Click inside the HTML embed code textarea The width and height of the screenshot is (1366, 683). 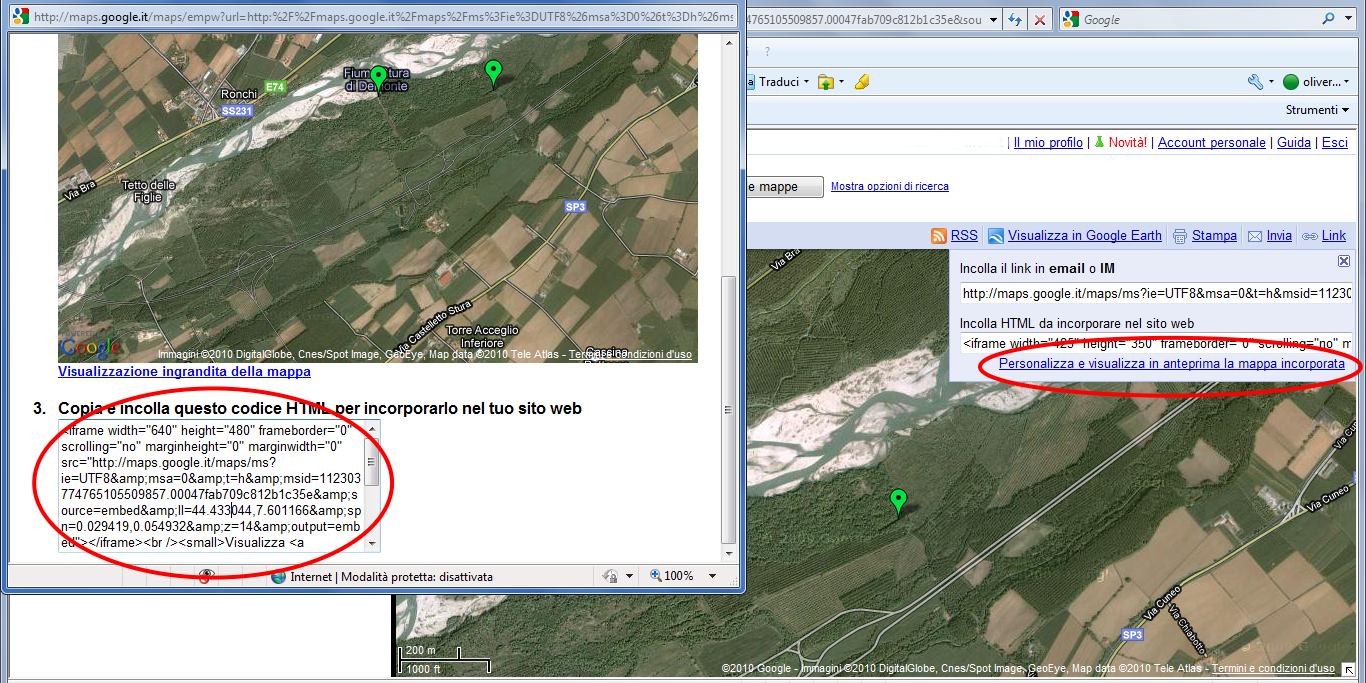pyautogui.click(x=211, y=485)
